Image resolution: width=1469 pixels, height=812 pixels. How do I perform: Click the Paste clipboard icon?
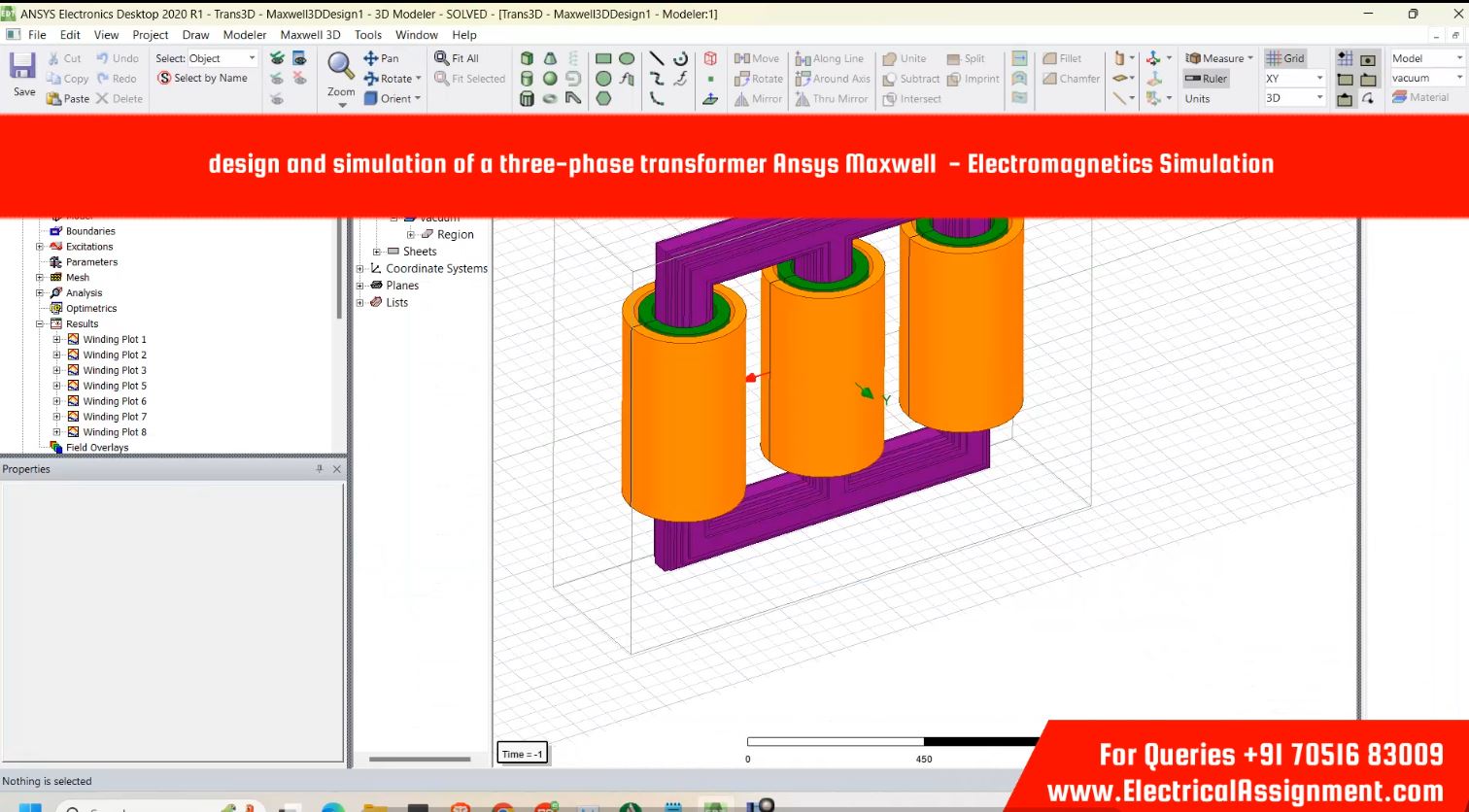53,98
